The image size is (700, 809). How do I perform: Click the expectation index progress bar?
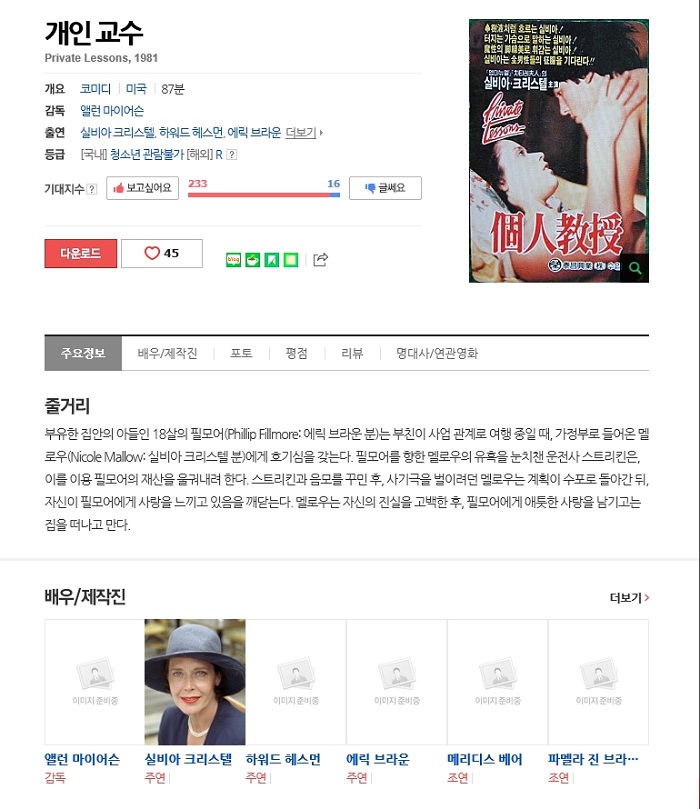pos(264,195)
